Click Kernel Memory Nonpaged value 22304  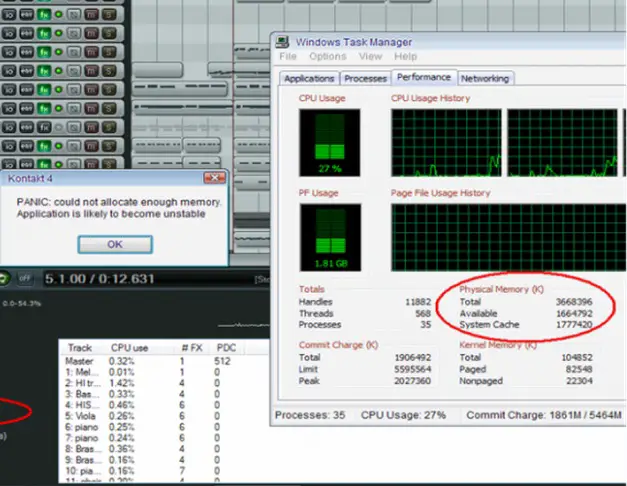579,381
